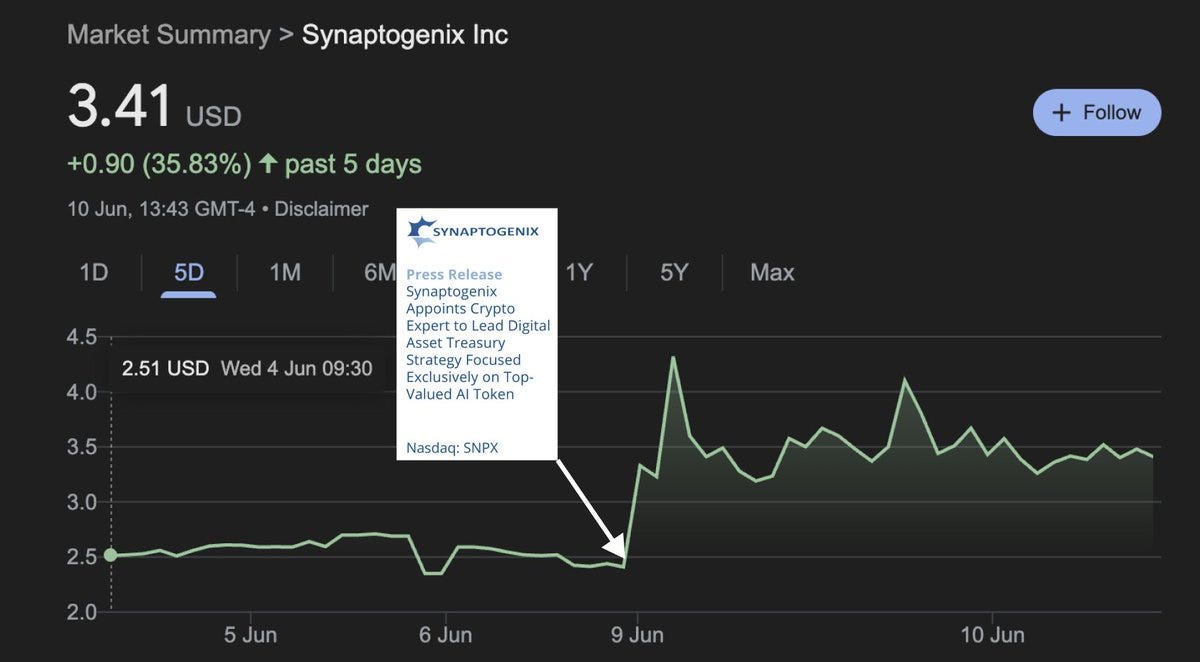Click the green up arrow icon

[267, 164]
